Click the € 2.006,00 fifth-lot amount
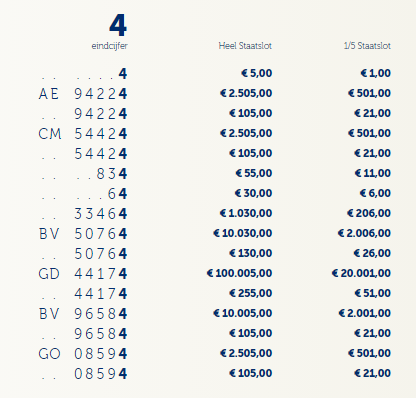Image resolution: width=416 pixels, height=398 pixels. [364, 233]
